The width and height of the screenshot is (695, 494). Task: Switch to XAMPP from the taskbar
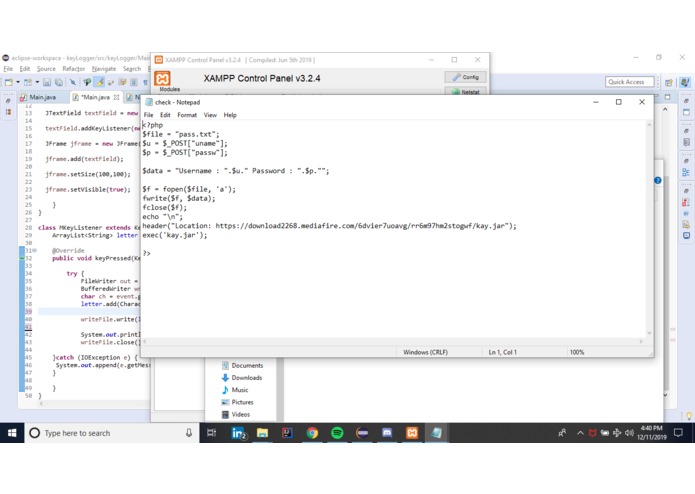(x=412, y=433)
